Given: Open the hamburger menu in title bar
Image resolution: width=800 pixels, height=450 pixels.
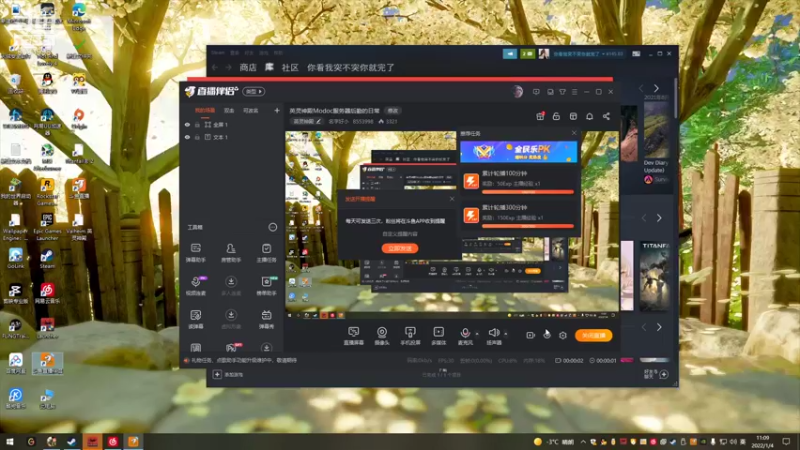Looking at the screenshot, I should tap(574, 92).
